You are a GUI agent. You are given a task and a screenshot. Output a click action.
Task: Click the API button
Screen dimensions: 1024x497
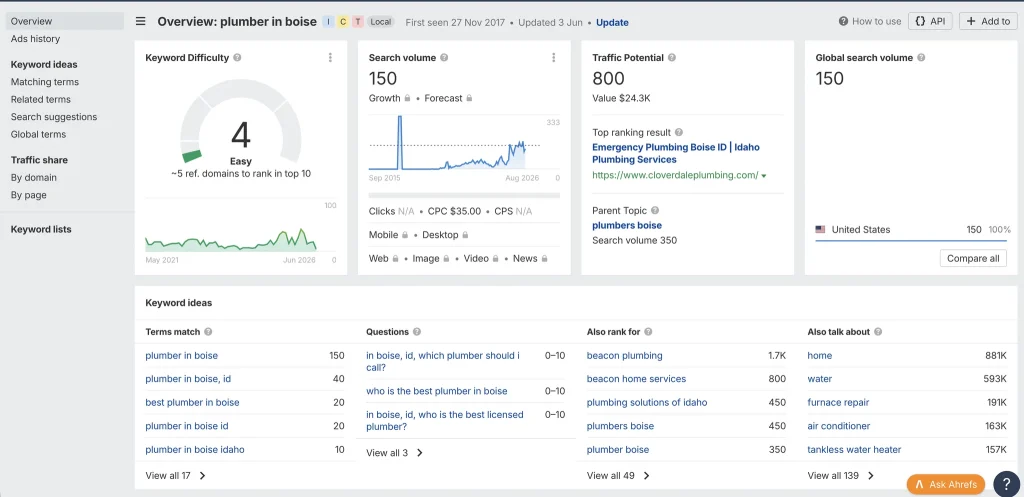[931, 21]
